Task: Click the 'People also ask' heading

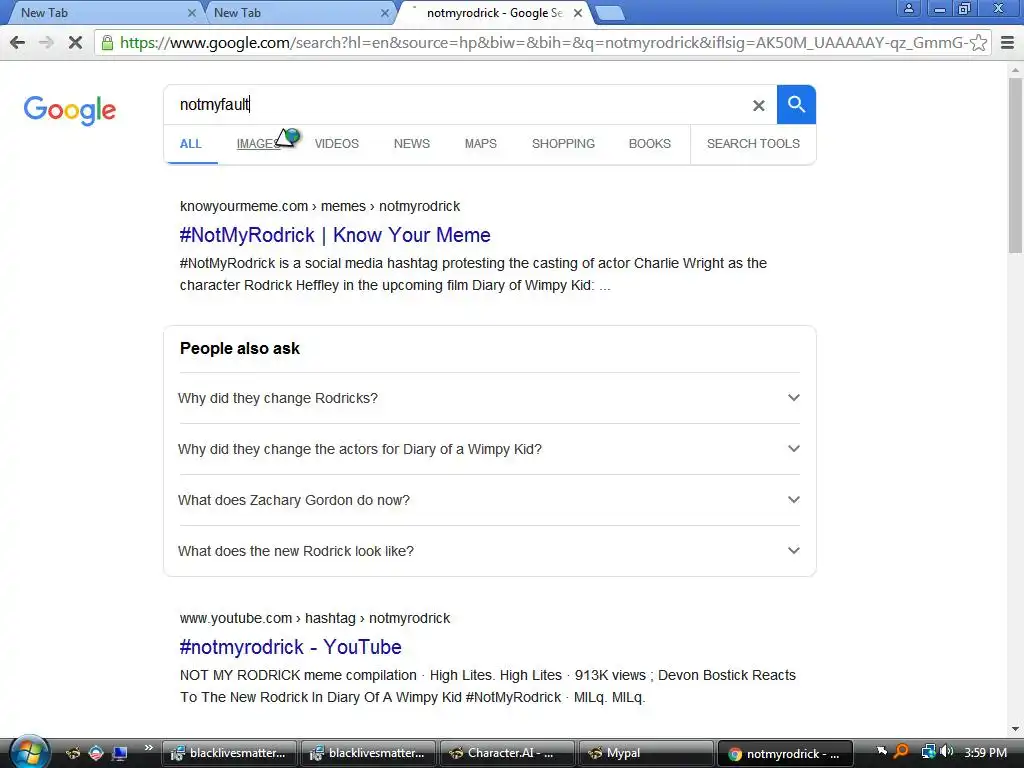Action: coord(240,349)
